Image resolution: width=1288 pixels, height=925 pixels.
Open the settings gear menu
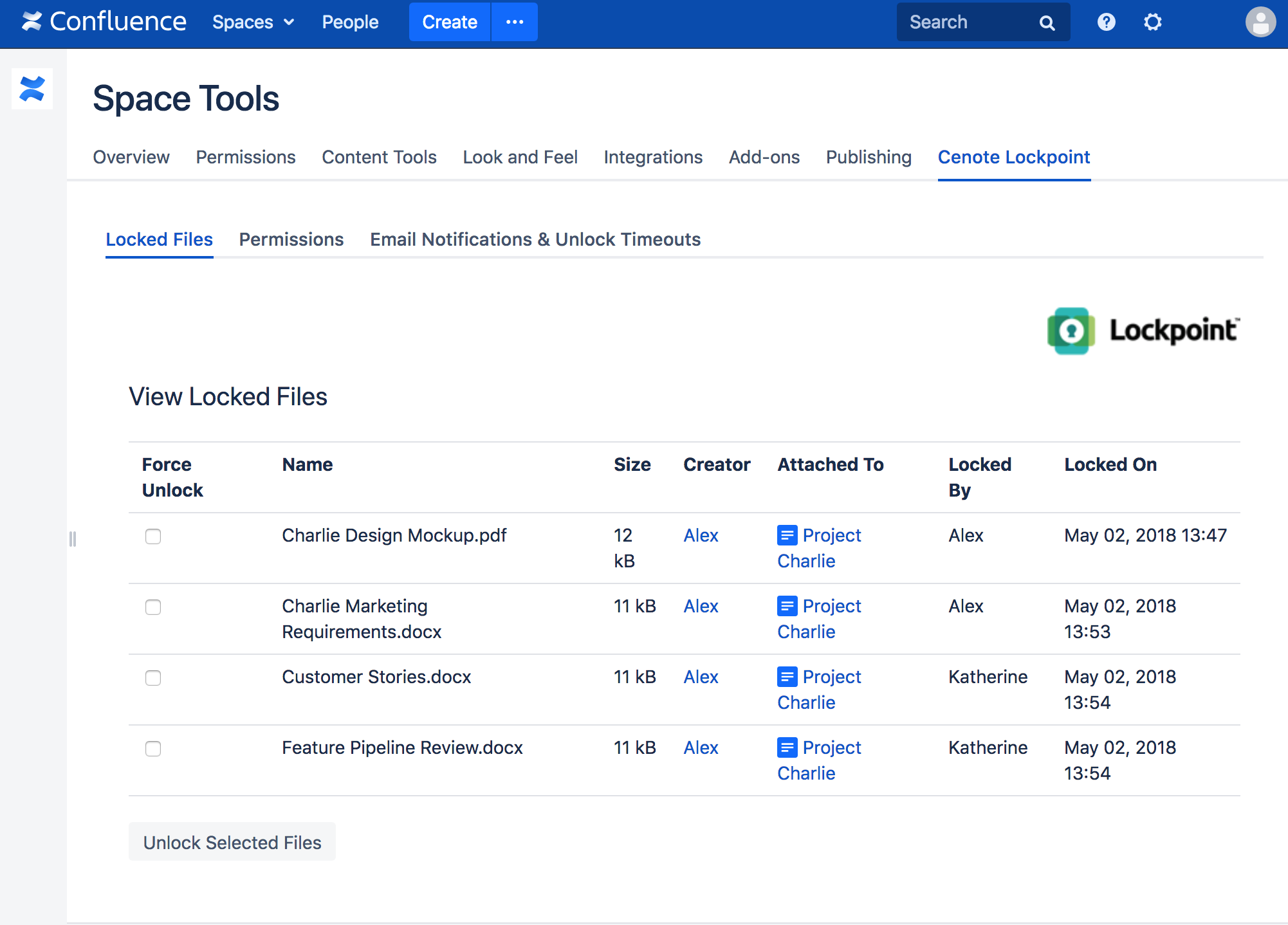point(1152,23)
